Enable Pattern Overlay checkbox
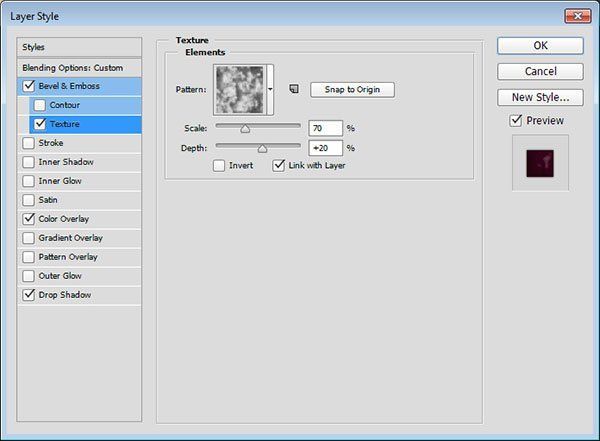The width and height of the screenshot is (600, 441). 28,256
